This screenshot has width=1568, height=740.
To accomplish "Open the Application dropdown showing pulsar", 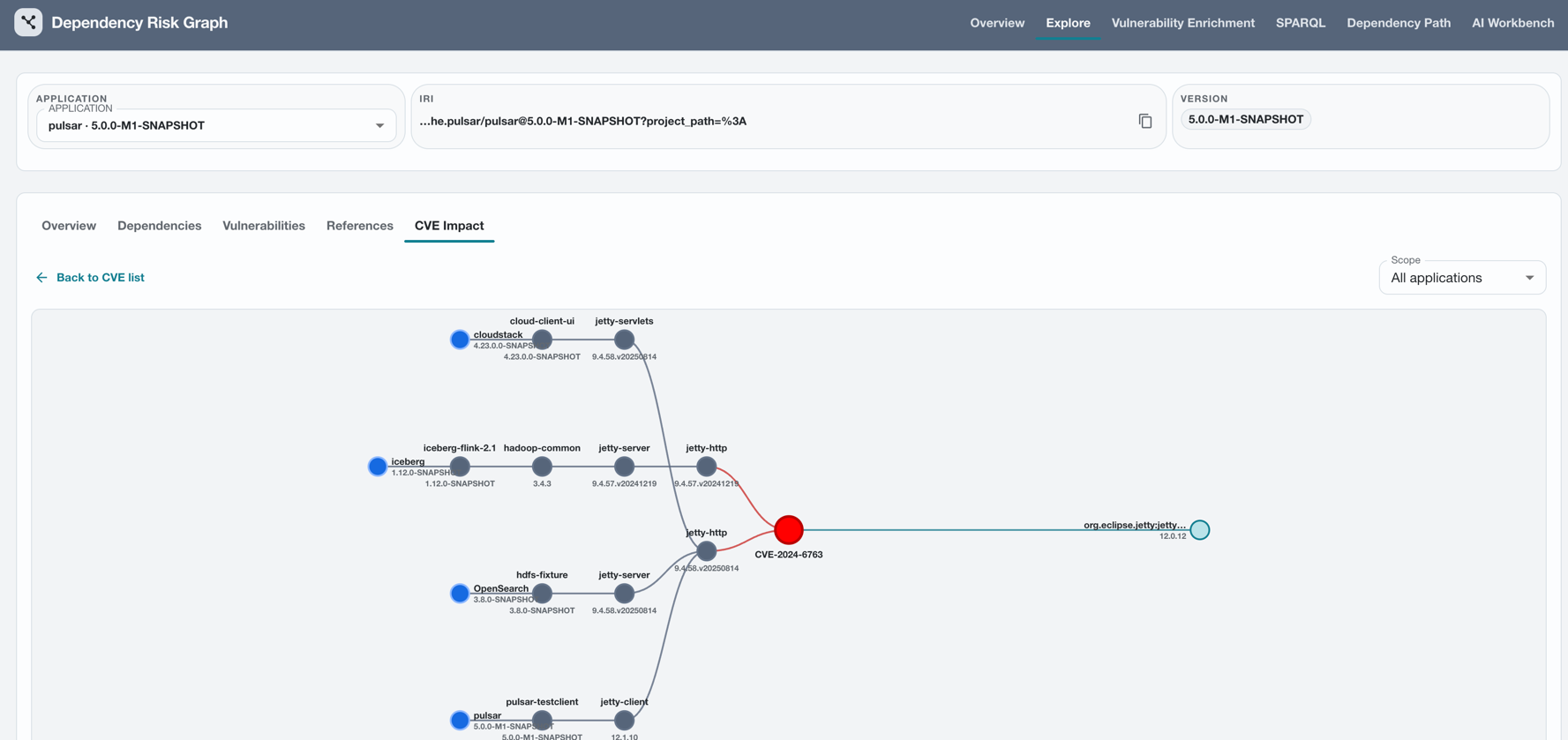I will pos(216,125).
